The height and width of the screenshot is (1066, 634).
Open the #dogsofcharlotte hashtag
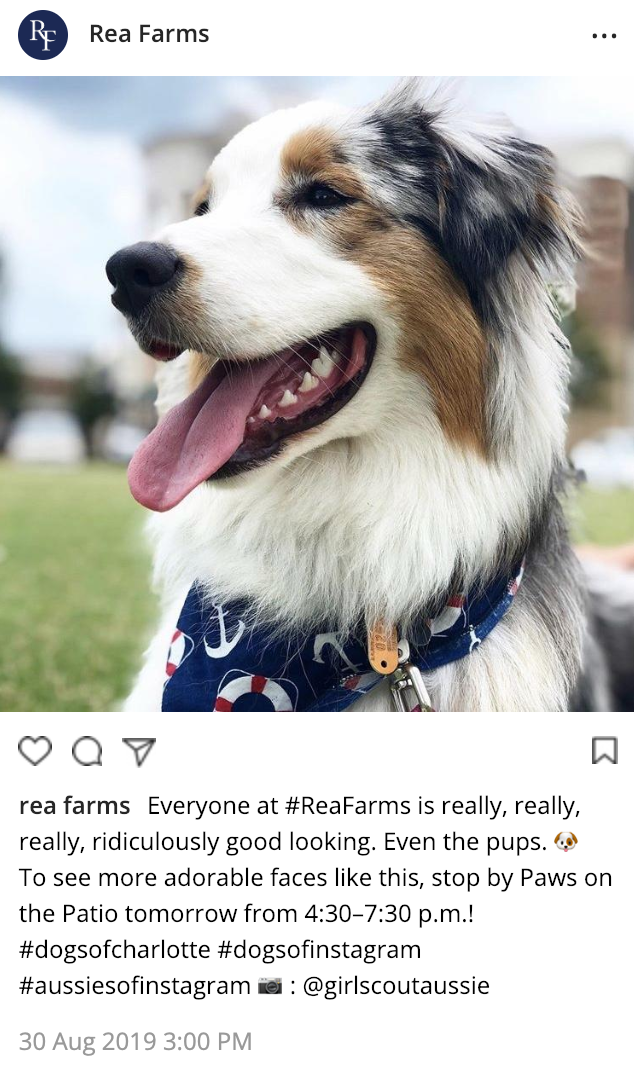coord(115,950)
